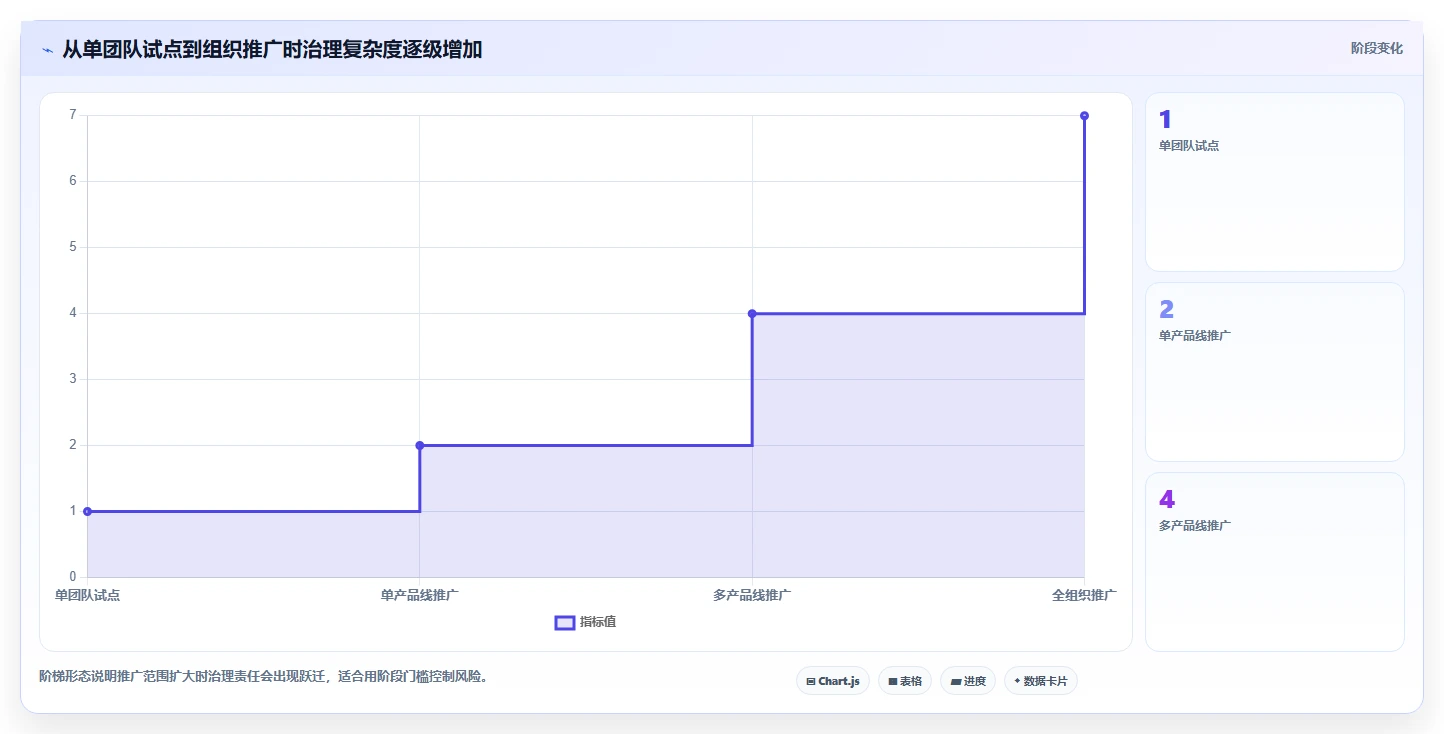Click the 单产品线推广 card label
Image resolution: width=1444 pixels, height=734 pixels.
(1195, 335)
